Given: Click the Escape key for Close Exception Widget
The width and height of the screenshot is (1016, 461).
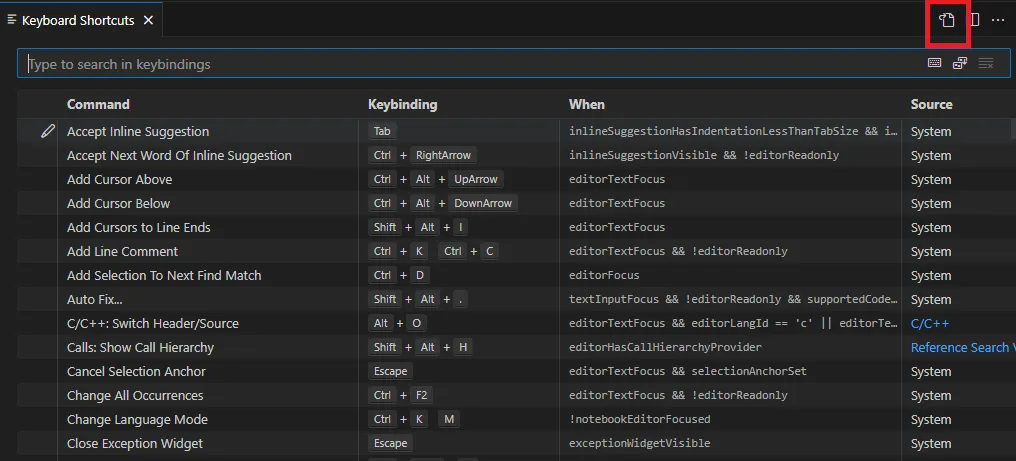Looking at the screenshot, I should click(390, 443).
